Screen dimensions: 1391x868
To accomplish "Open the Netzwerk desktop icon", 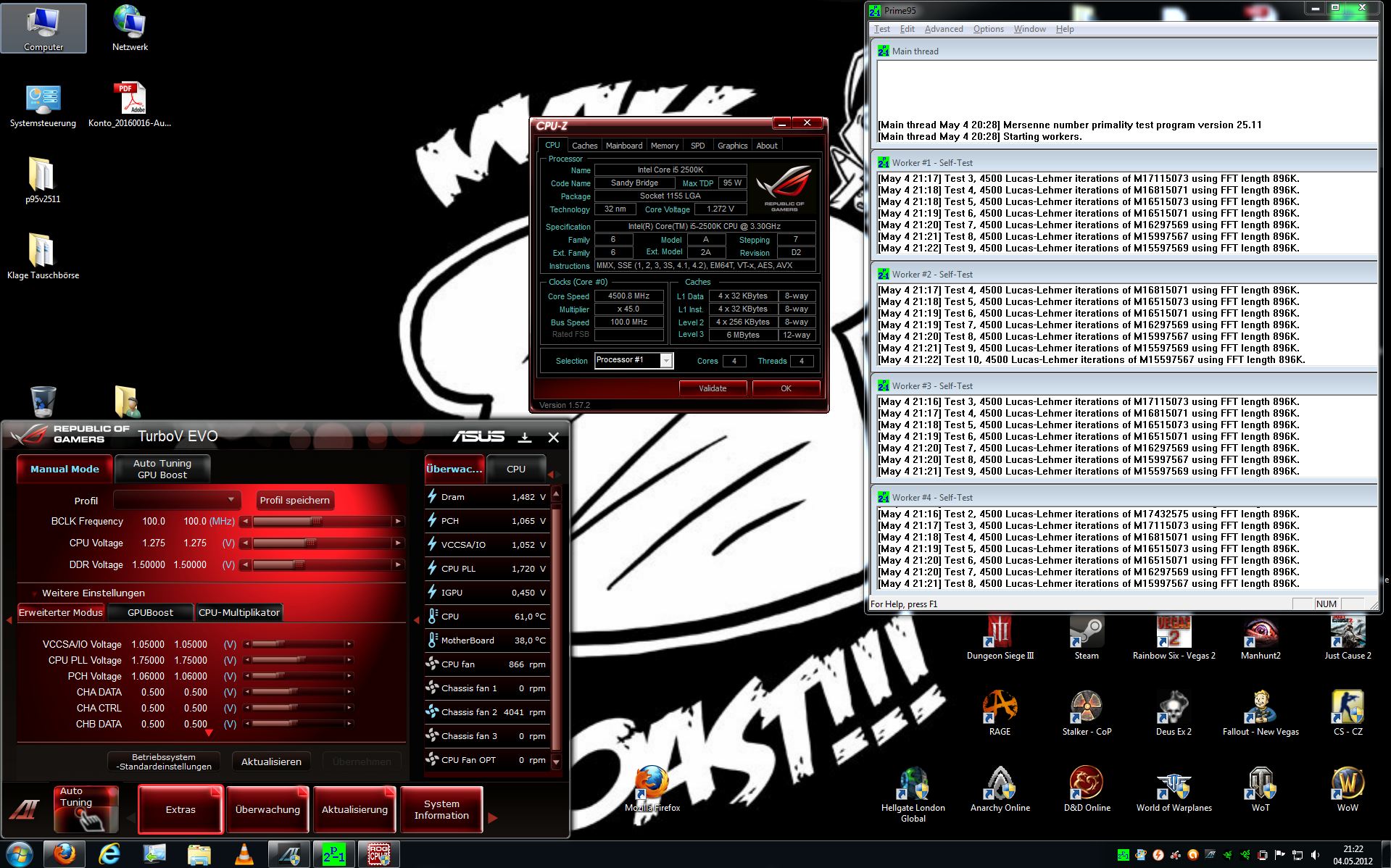I will click(x=130, y=28).
